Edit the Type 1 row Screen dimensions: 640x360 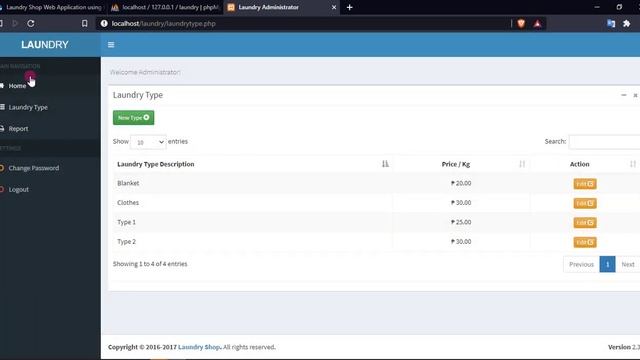click(x=585, y=222)
